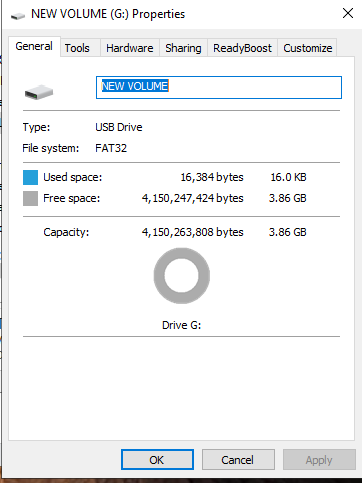This screenshot has height=483, width=362.
Task: Switch to the Tools tab
Action: 77,48
